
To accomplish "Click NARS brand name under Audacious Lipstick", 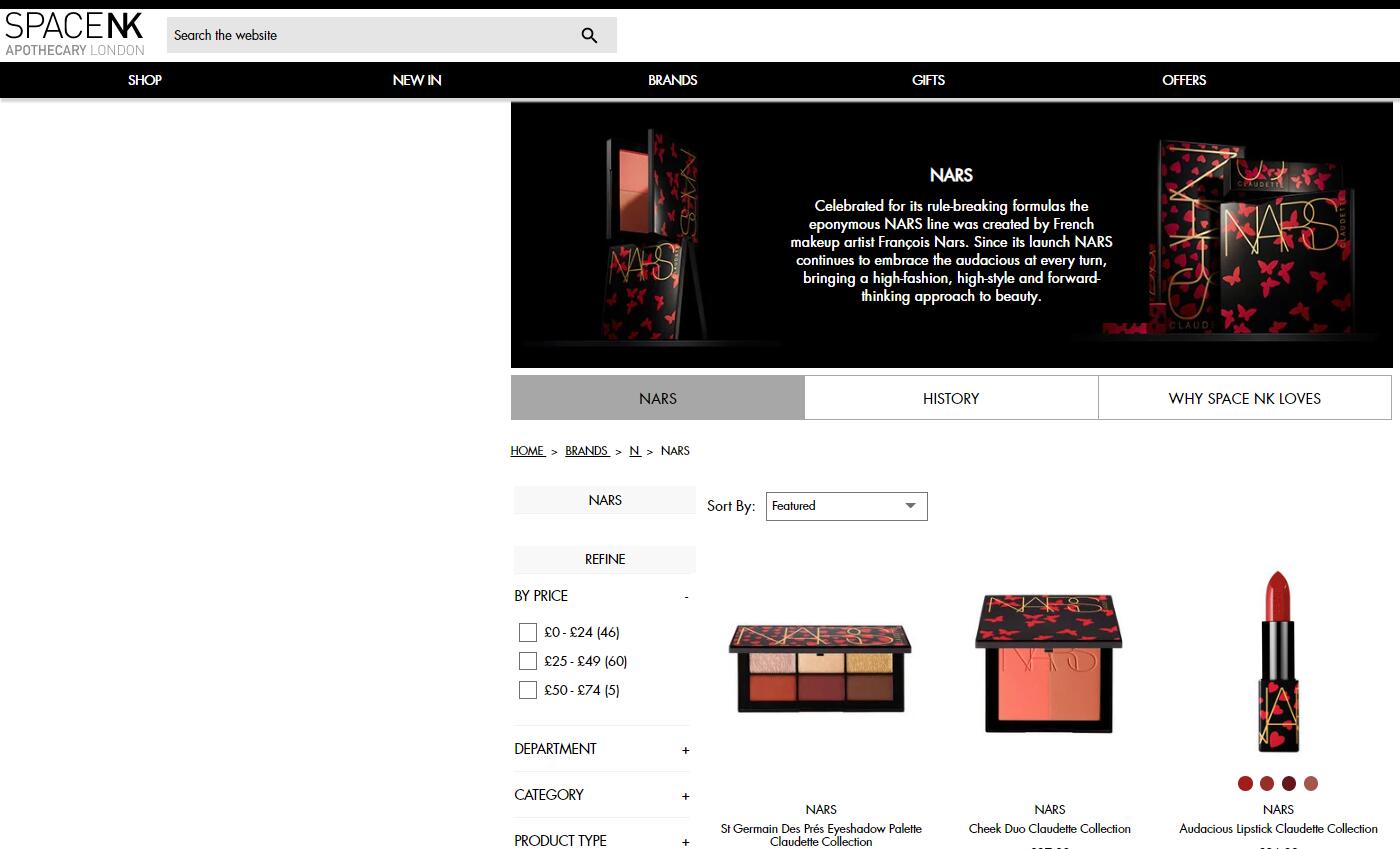I will [1278, 810].
